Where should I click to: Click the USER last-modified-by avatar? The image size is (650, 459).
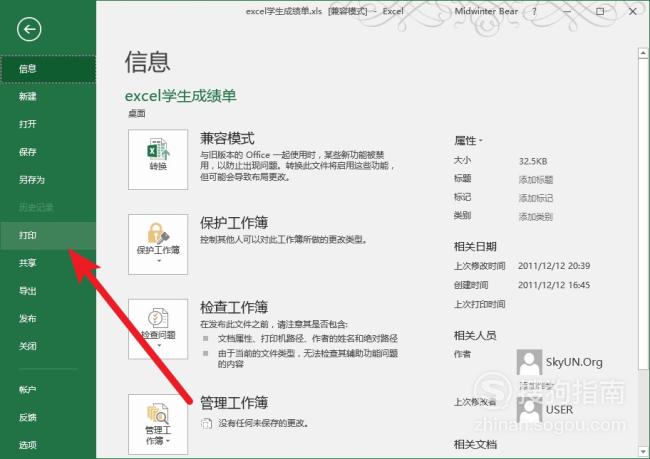click(529, 409)
